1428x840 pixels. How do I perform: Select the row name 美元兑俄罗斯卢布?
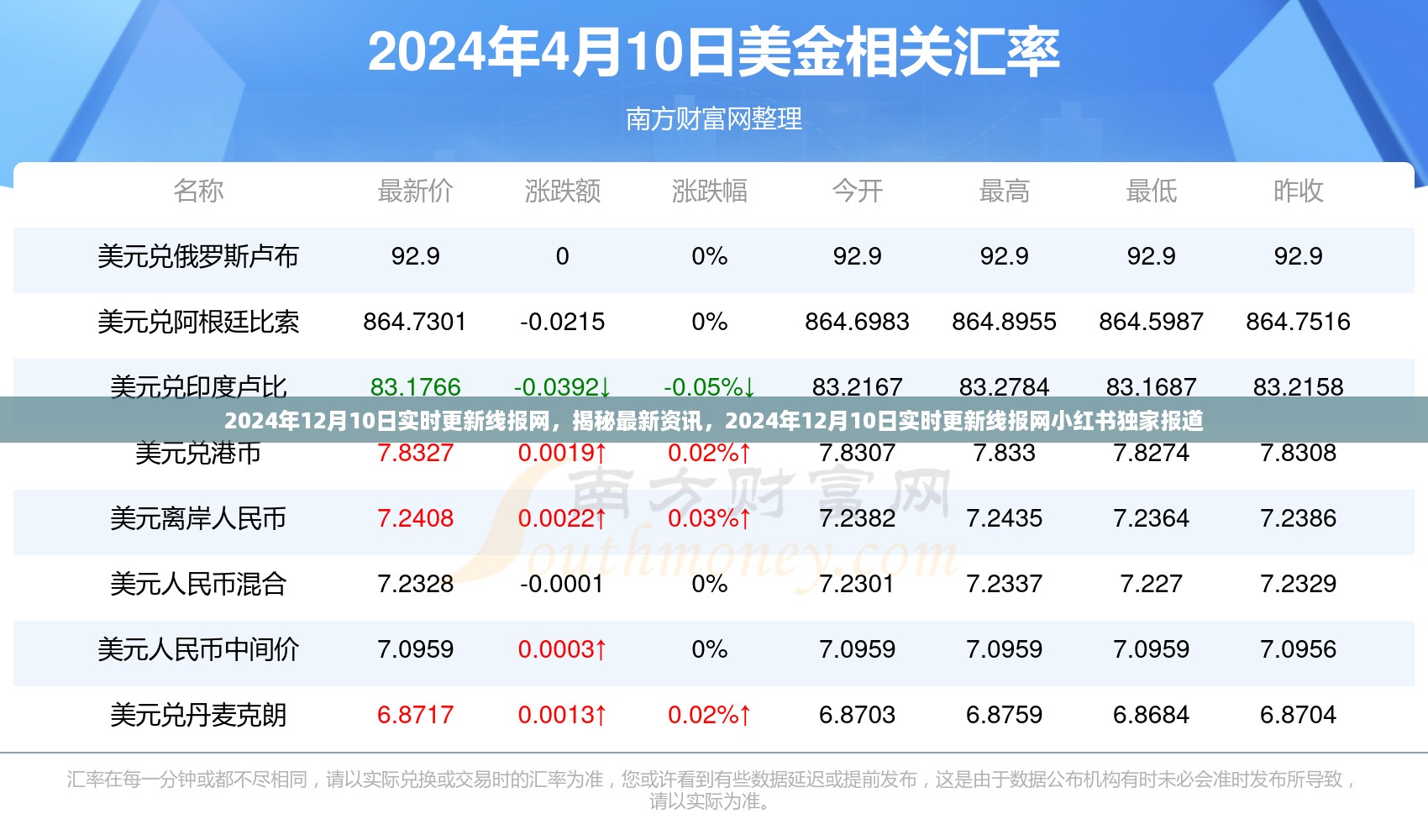pos(198,256)
